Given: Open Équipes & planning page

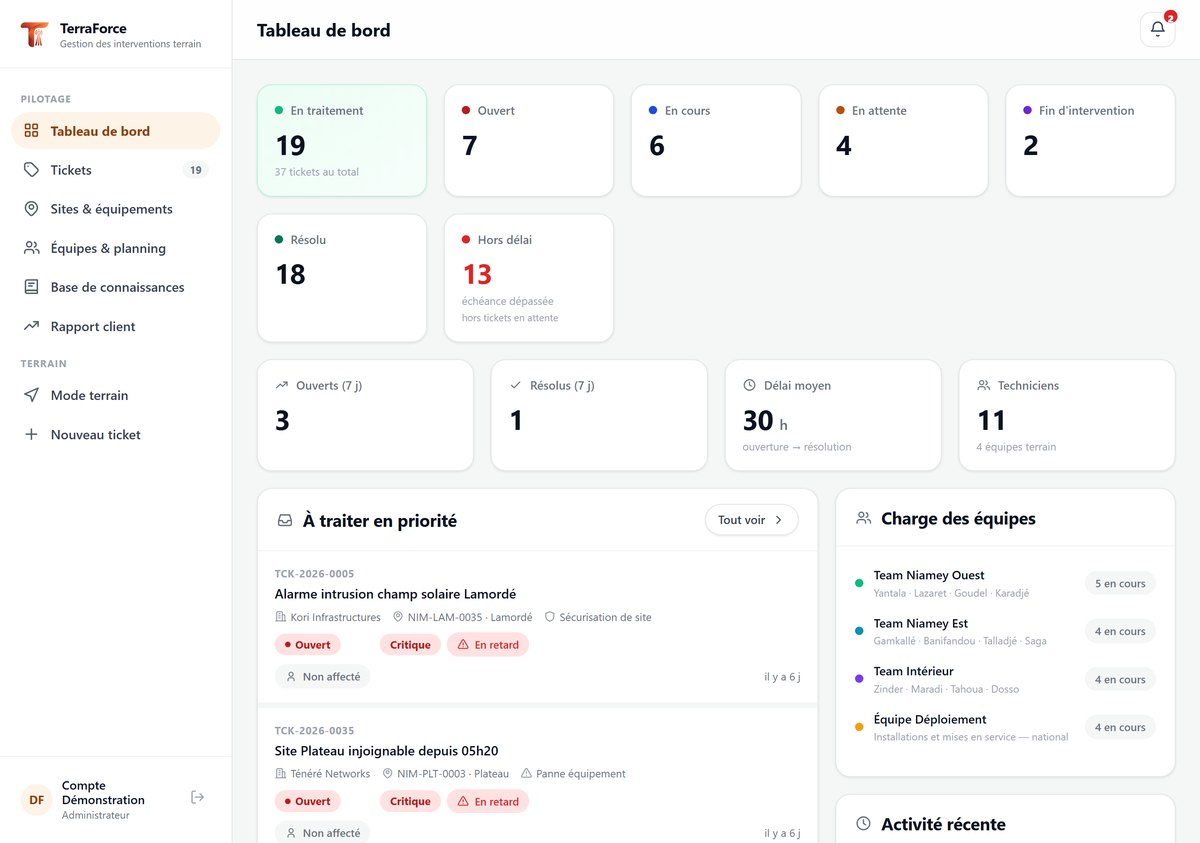Looking at the screenshot, I should 116,248.
